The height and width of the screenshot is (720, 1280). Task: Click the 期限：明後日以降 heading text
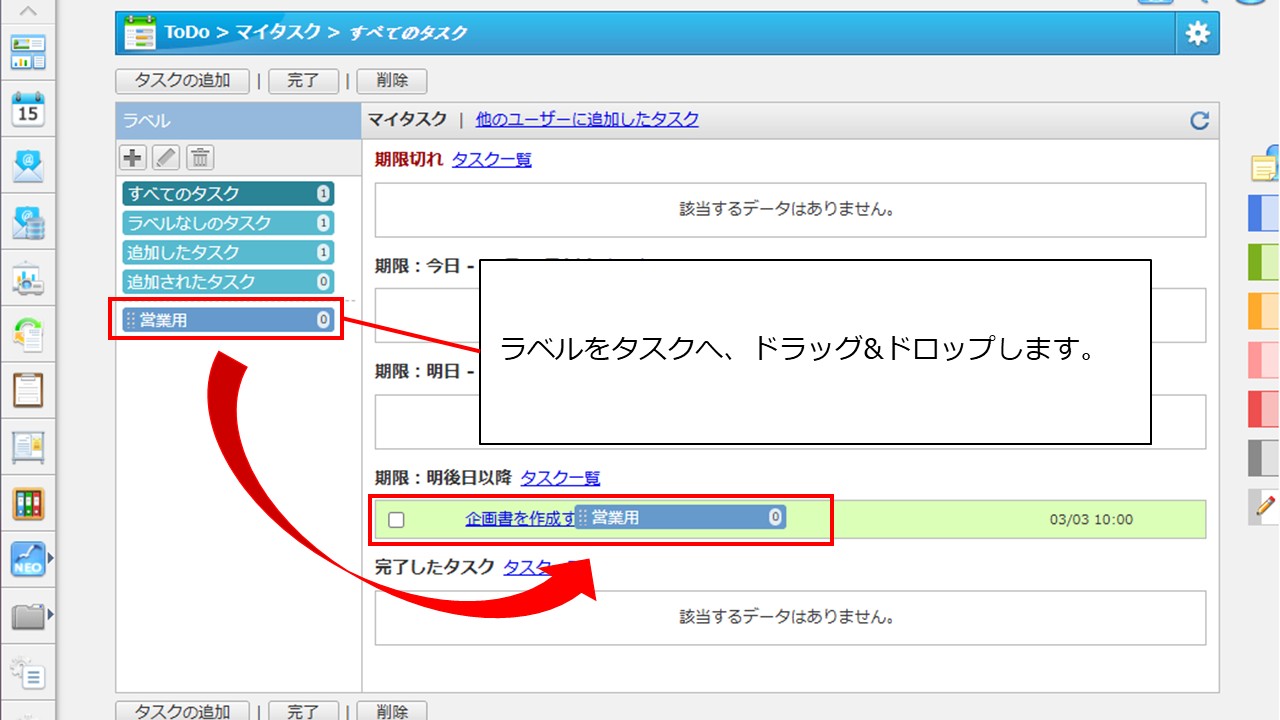443,479
